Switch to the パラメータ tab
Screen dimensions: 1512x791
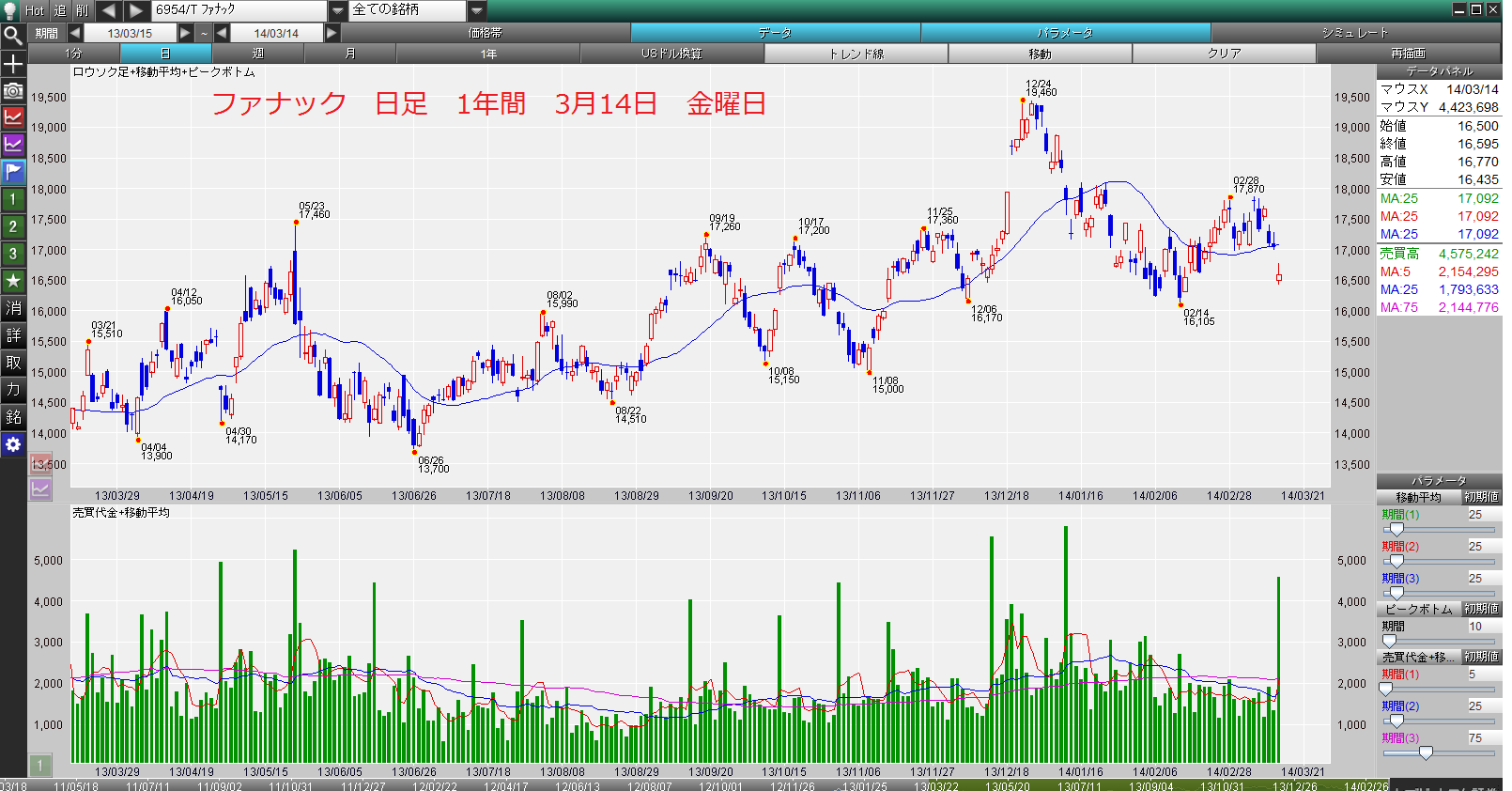pos(1065,33)
